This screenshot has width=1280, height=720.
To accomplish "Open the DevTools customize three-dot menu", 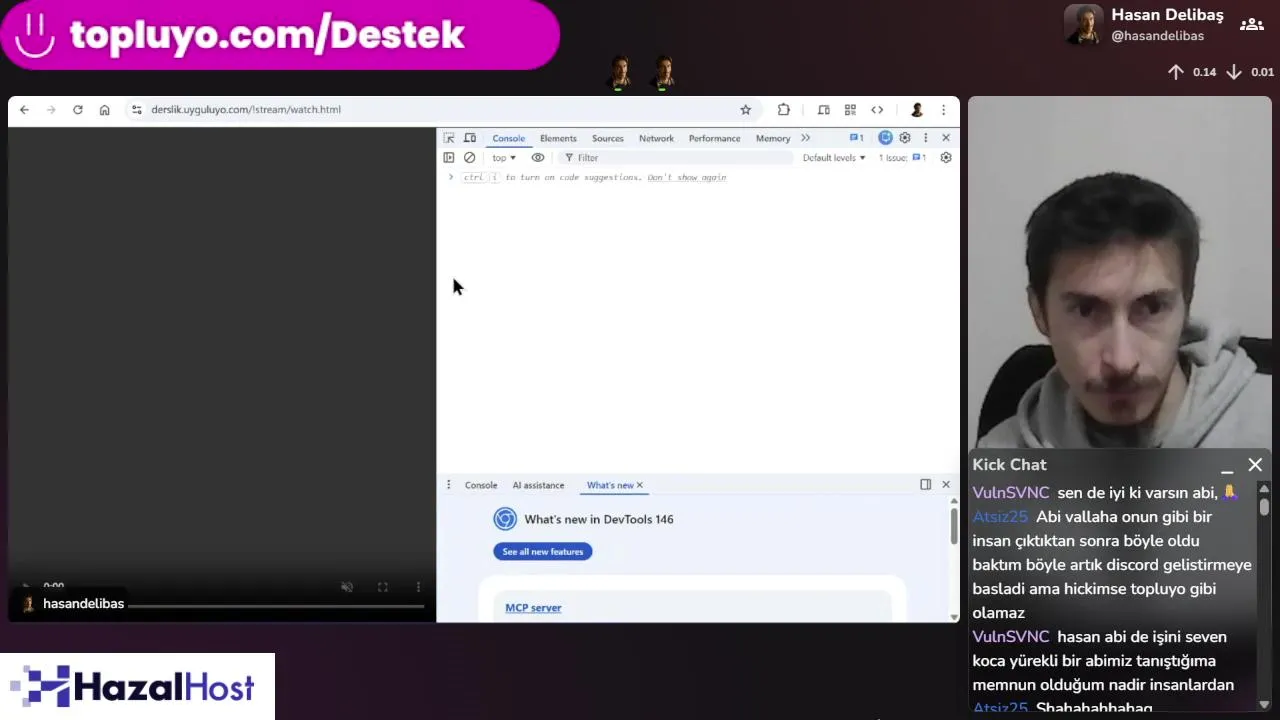I will pyautogui.click(x=925, y=138).
